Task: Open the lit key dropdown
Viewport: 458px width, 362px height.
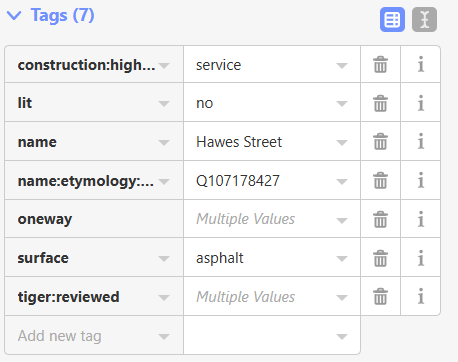Action: pyautogui.click(x=164, y=104)
